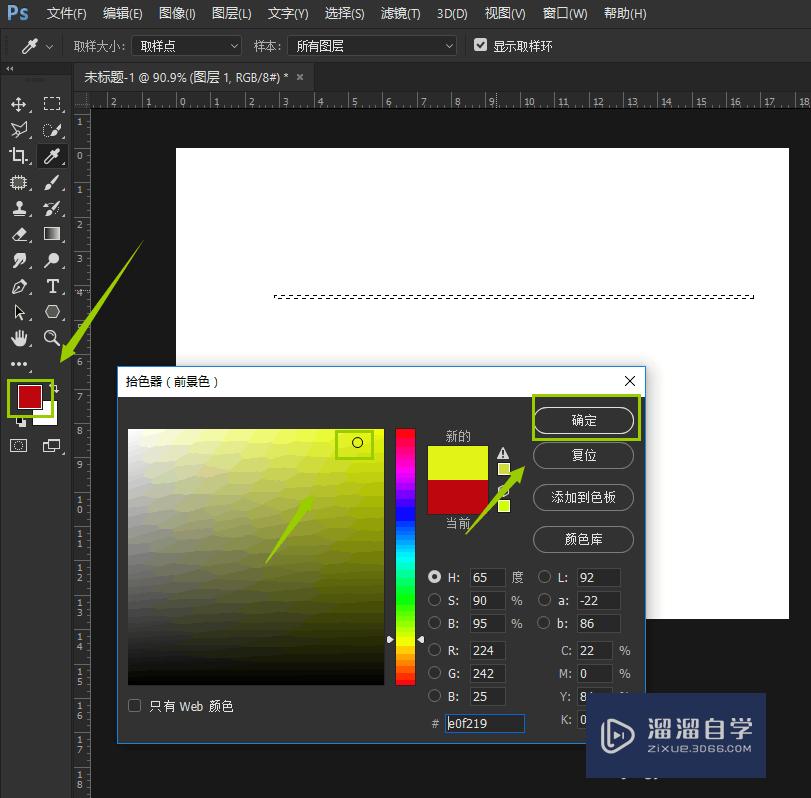The image size is (811, 798).
Task: Open the 样本 所有图层 dropdown
Action: pos(372,46)
